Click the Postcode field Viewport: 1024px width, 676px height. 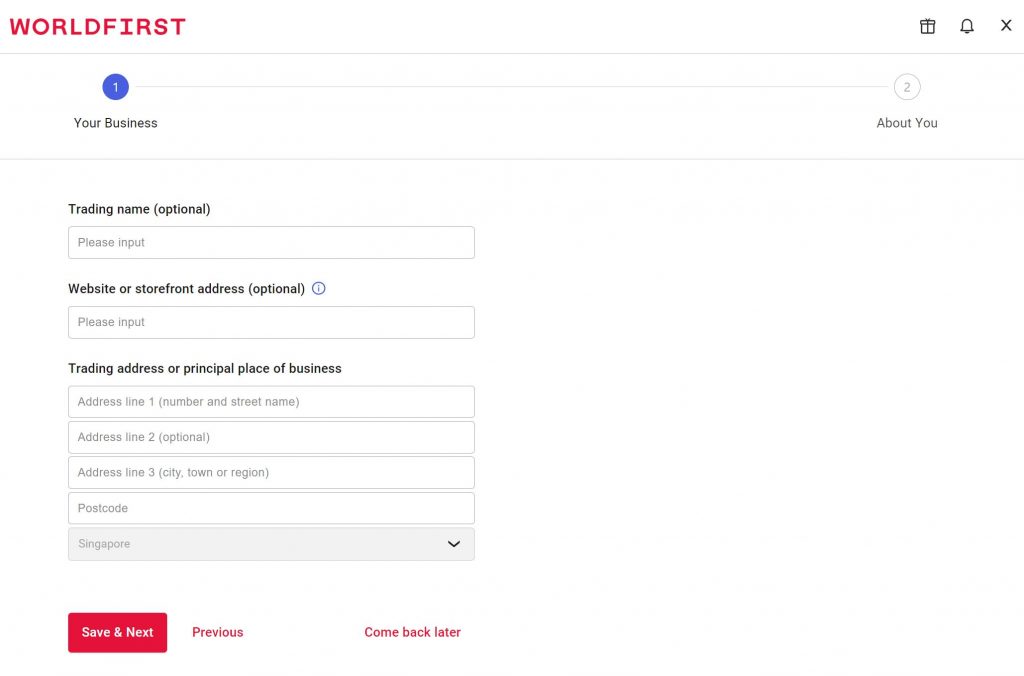pos(270,507)
